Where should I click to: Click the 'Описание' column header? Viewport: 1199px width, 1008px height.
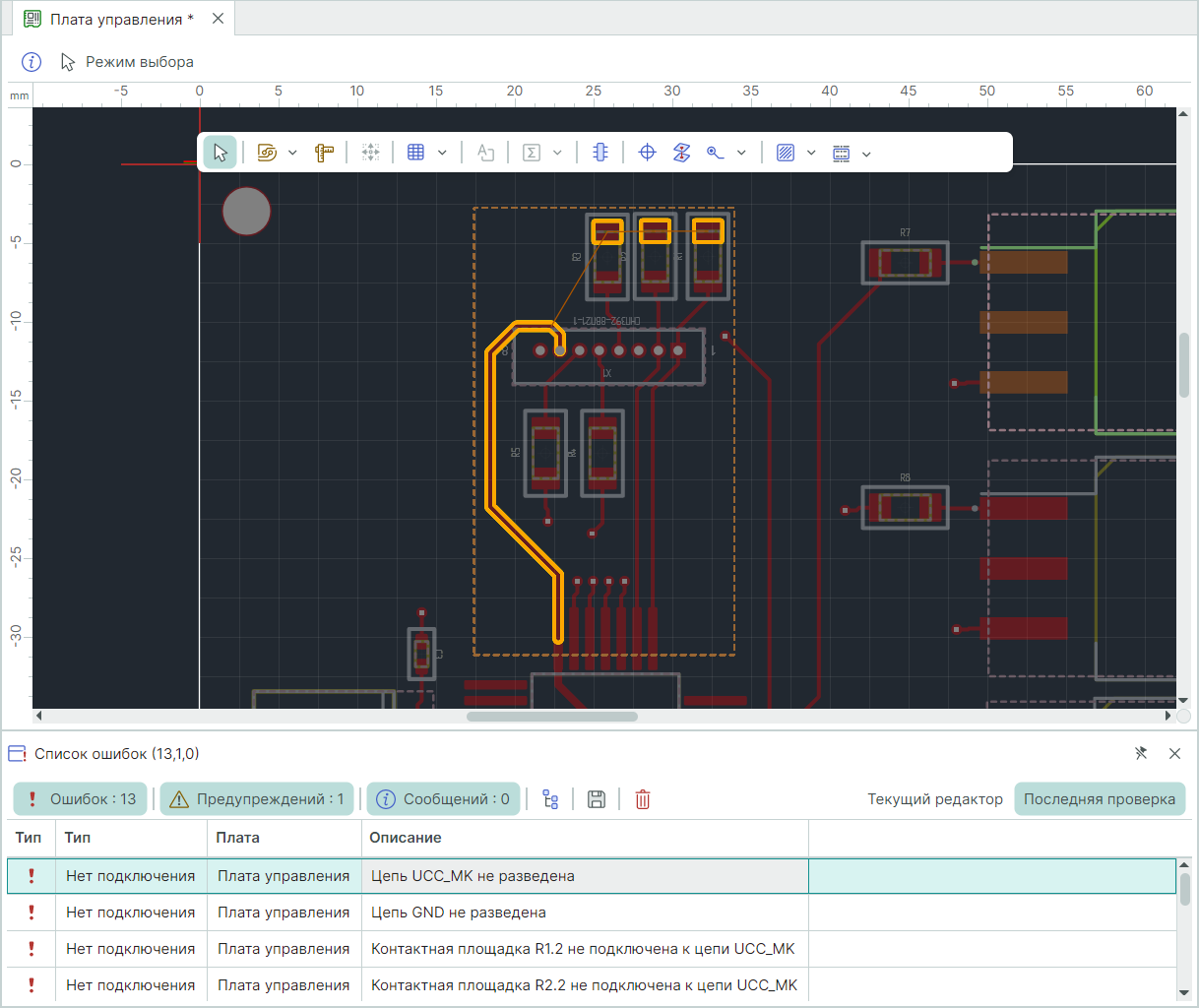406,838
